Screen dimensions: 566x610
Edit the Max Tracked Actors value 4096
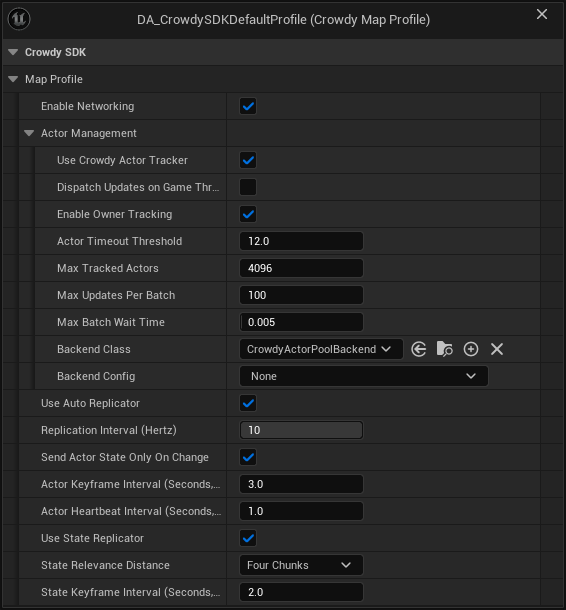301,268
